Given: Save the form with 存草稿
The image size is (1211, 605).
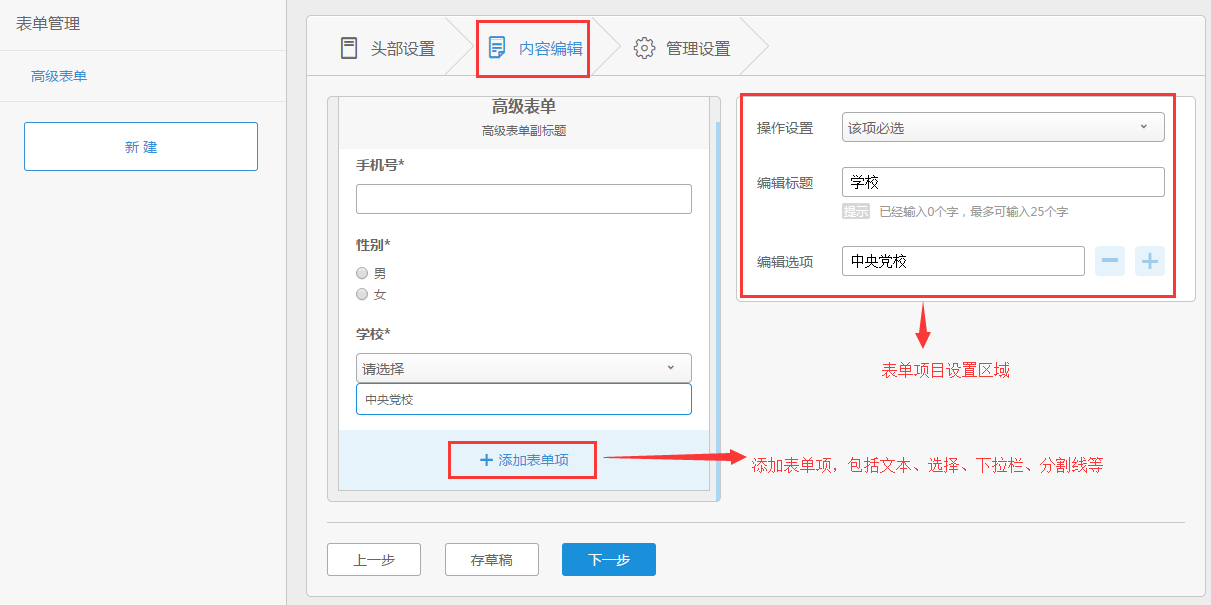Looking at the screenshot, I should point(491,560).
